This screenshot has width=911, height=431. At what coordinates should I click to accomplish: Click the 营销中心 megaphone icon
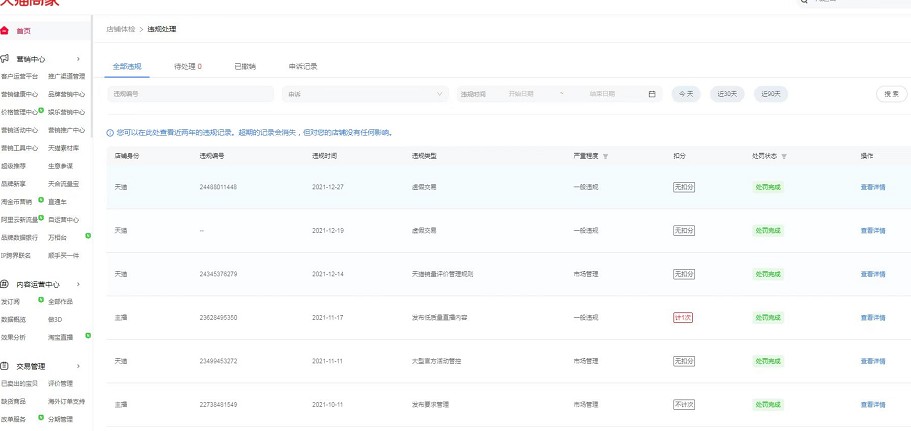[5, 59]
